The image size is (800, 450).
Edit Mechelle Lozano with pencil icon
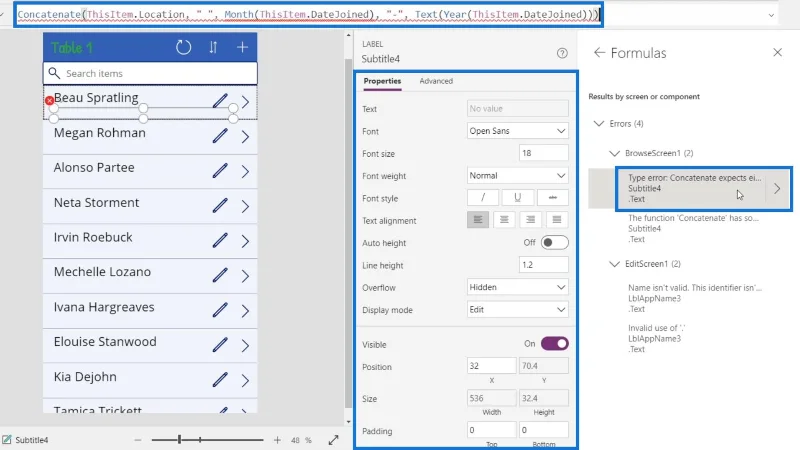[x=220, y=275]
